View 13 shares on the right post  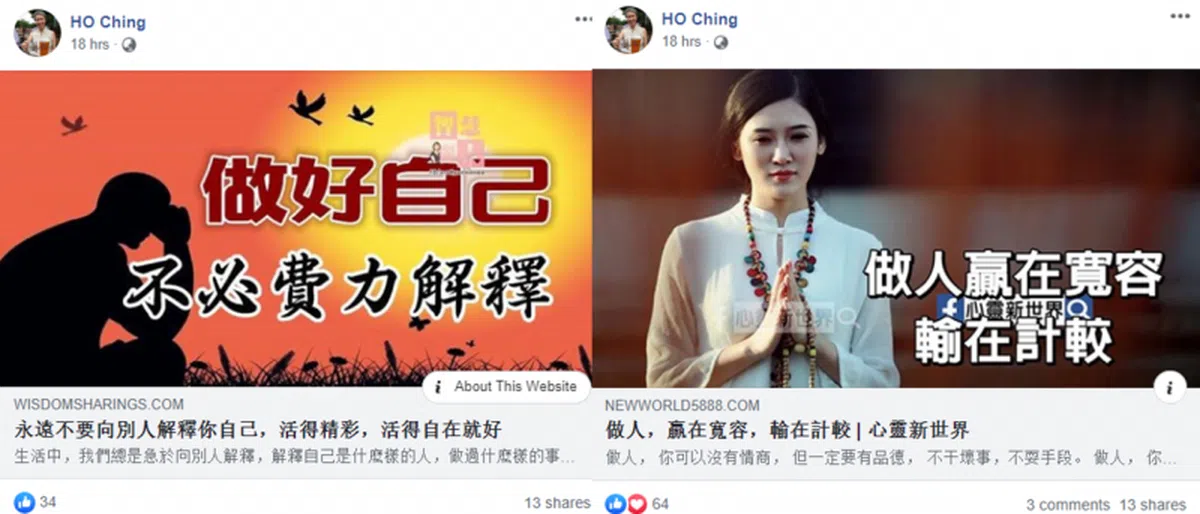1152,504
